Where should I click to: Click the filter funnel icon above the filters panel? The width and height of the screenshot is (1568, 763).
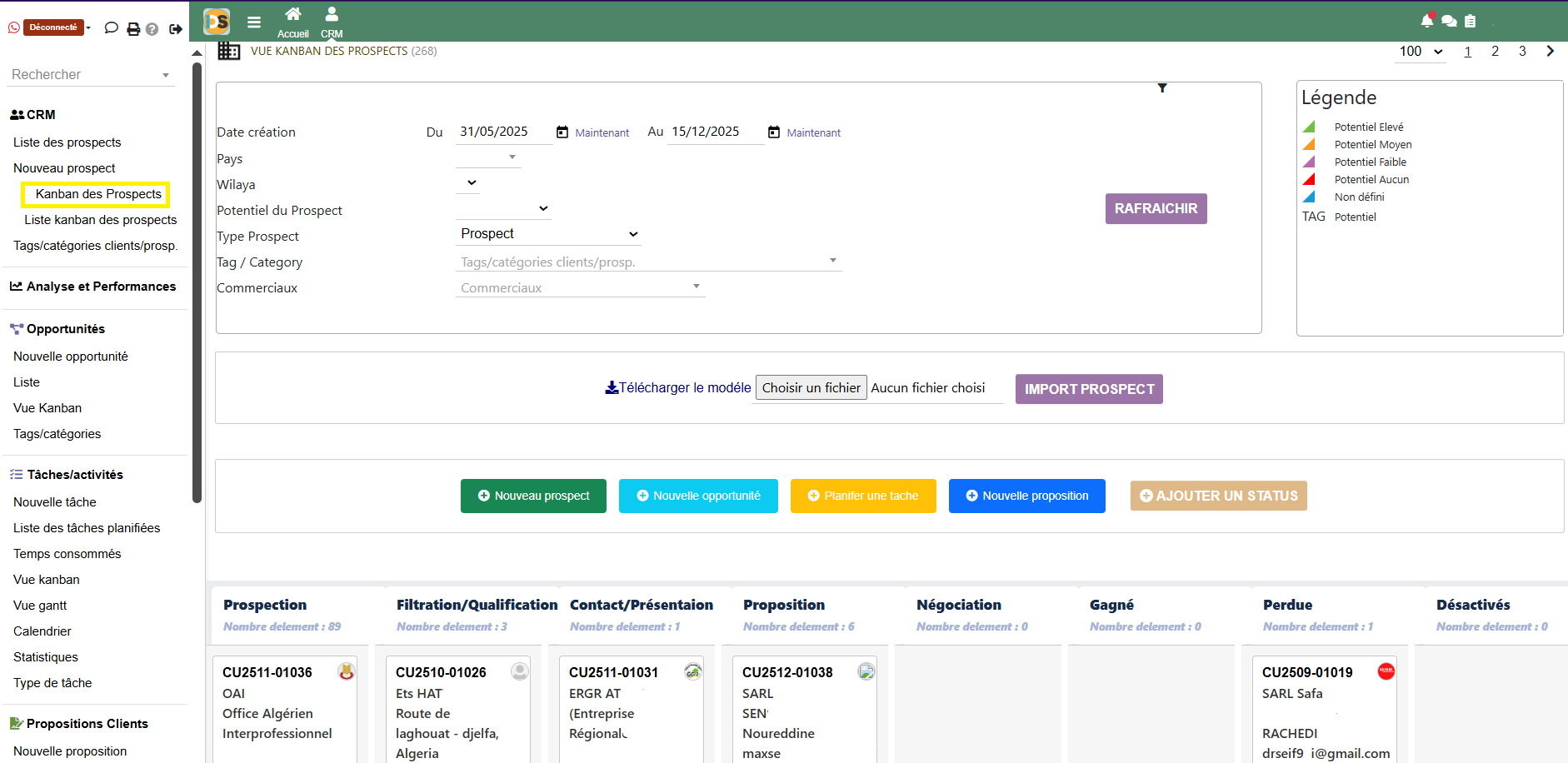tap(1162, 87)
